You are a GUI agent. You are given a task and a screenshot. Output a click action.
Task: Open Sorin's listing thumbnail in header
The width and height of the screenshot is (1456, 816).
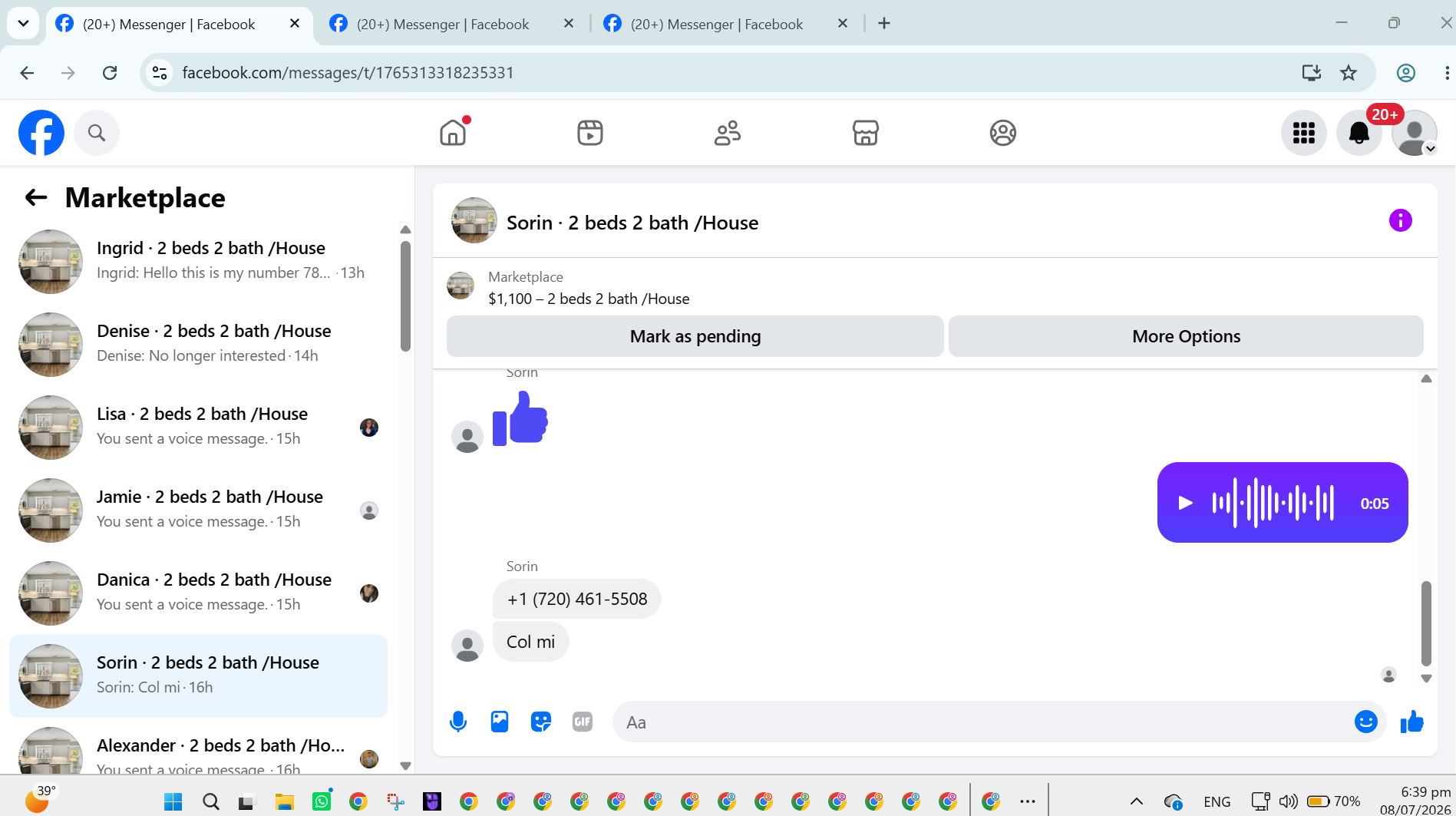coord(474,221)
